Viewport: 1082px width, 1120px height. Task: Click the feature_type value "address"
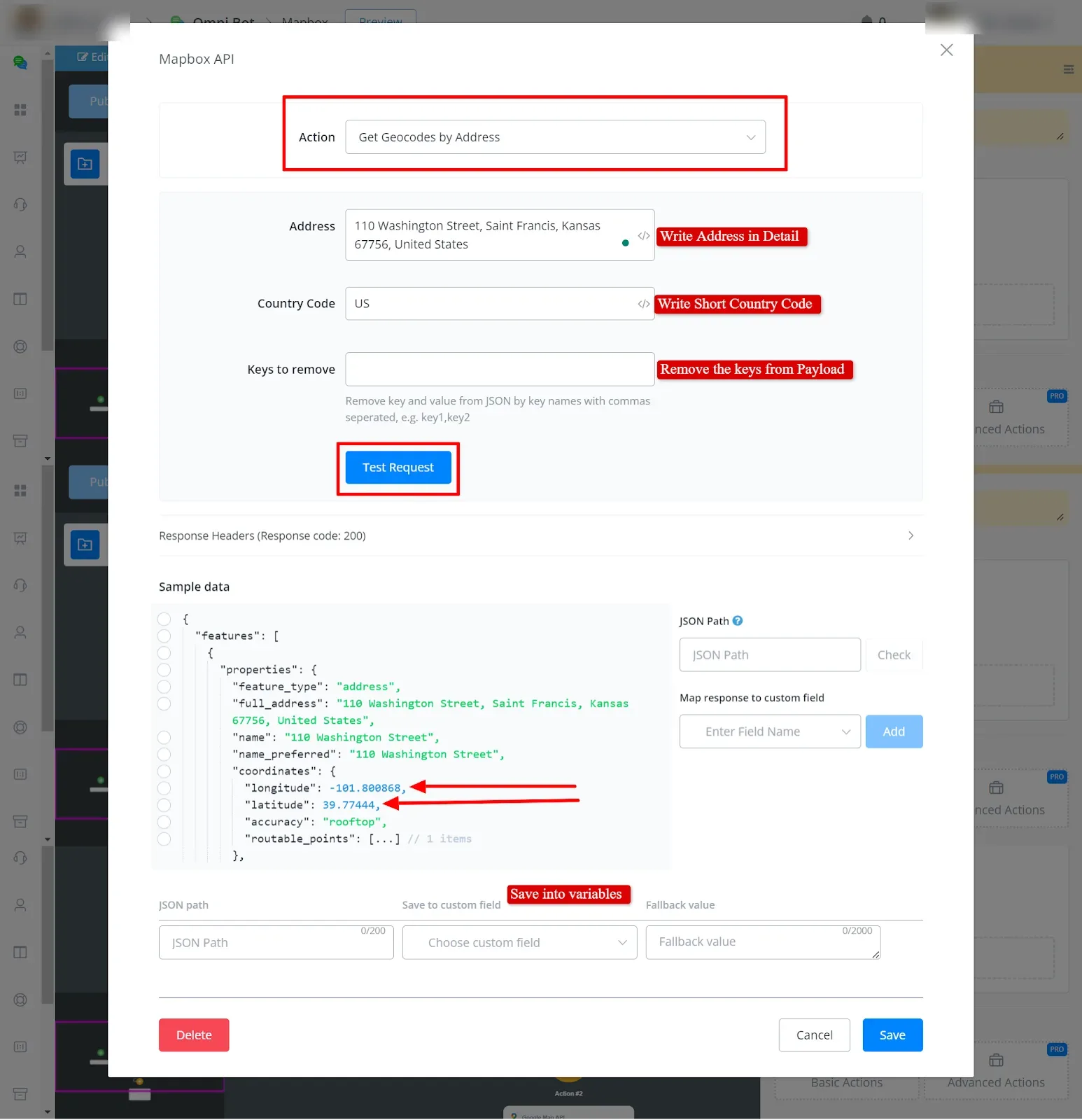[365, 687]
